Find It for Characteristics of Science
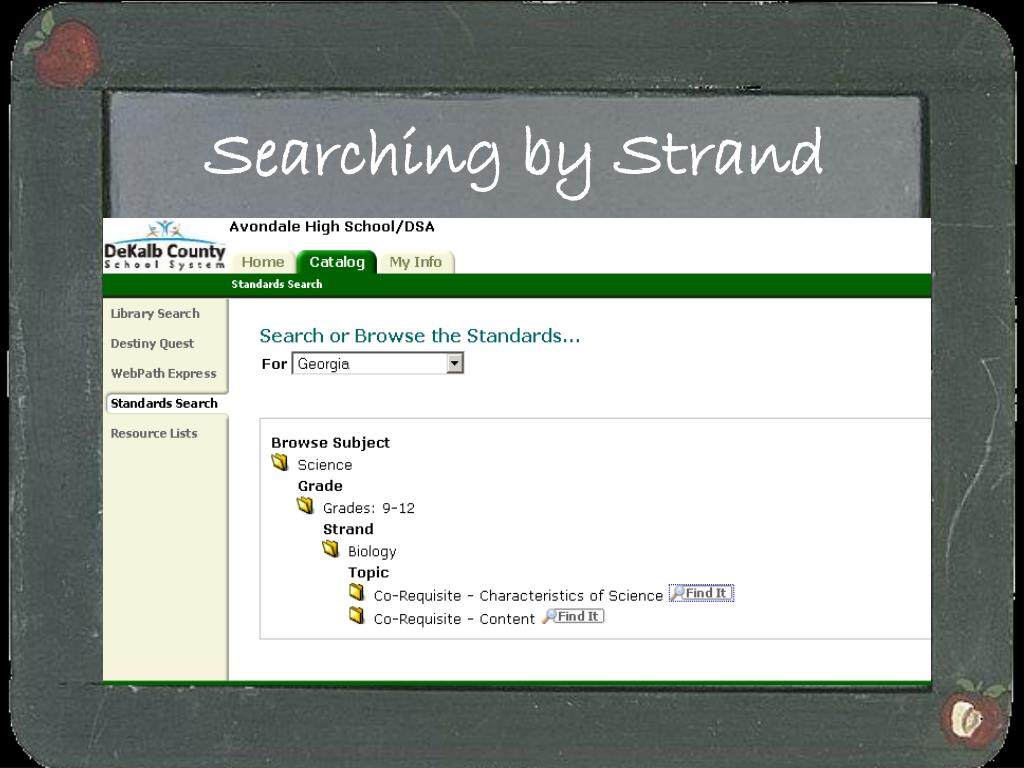1024x768 pixels. [701, 593]
